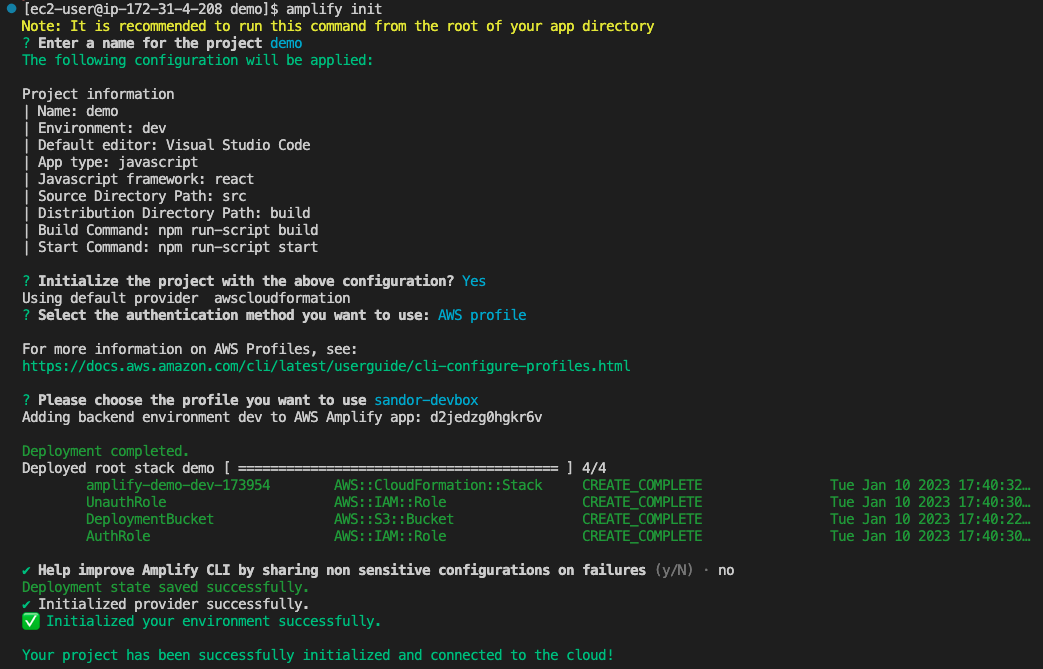The height and width of the screenshot is (669, 1043).
Task: Select 'AWS profile' as authentication method
Action: (481, 315)
